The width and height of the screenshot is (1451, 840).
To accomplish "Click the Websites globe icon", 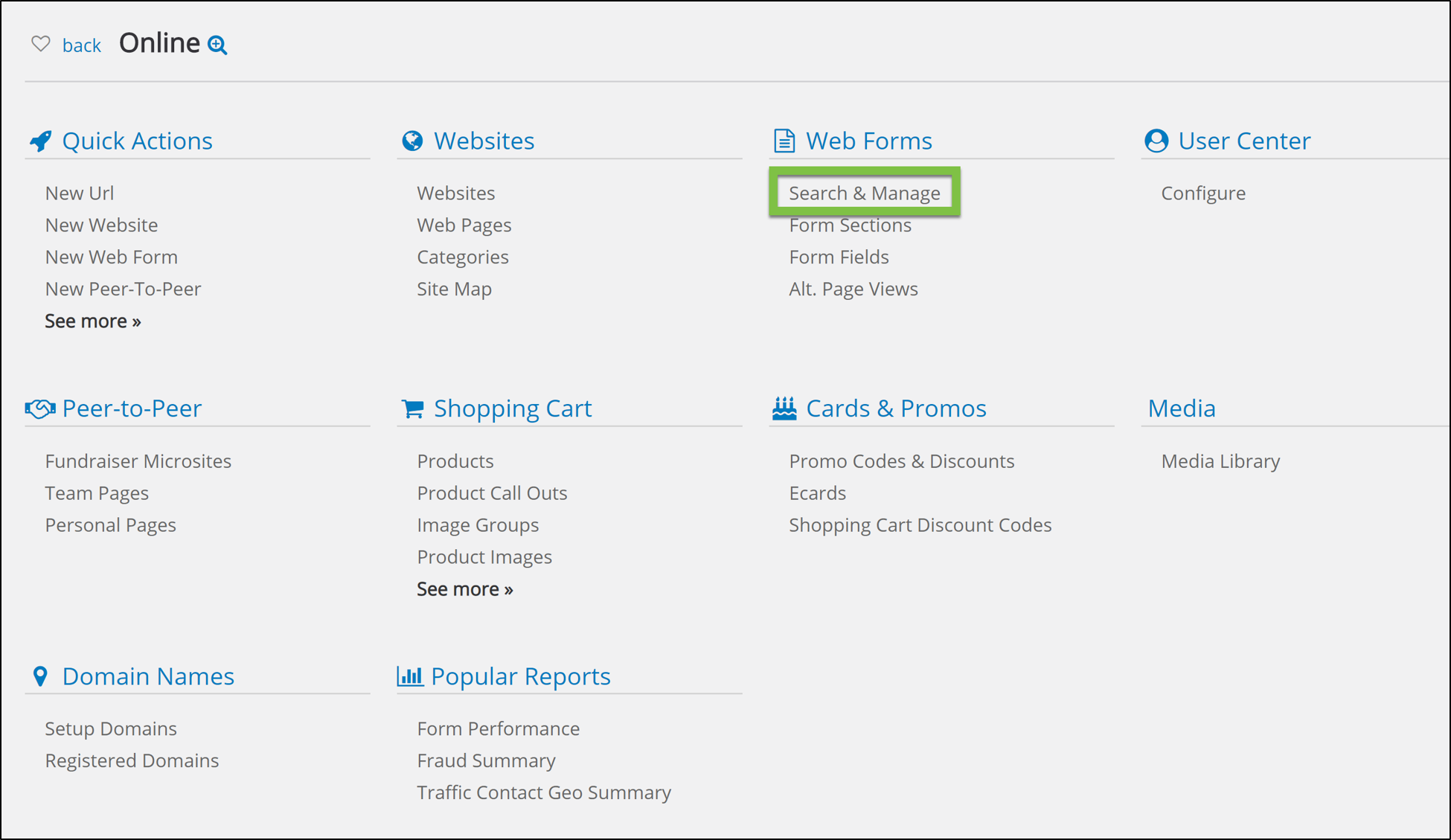I will (412, 141).
